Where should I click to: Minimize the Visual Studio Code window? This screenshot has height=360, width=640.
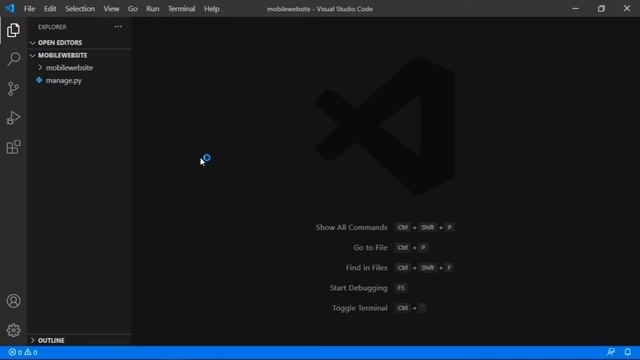pyautogui.click(x=576, y=8)
